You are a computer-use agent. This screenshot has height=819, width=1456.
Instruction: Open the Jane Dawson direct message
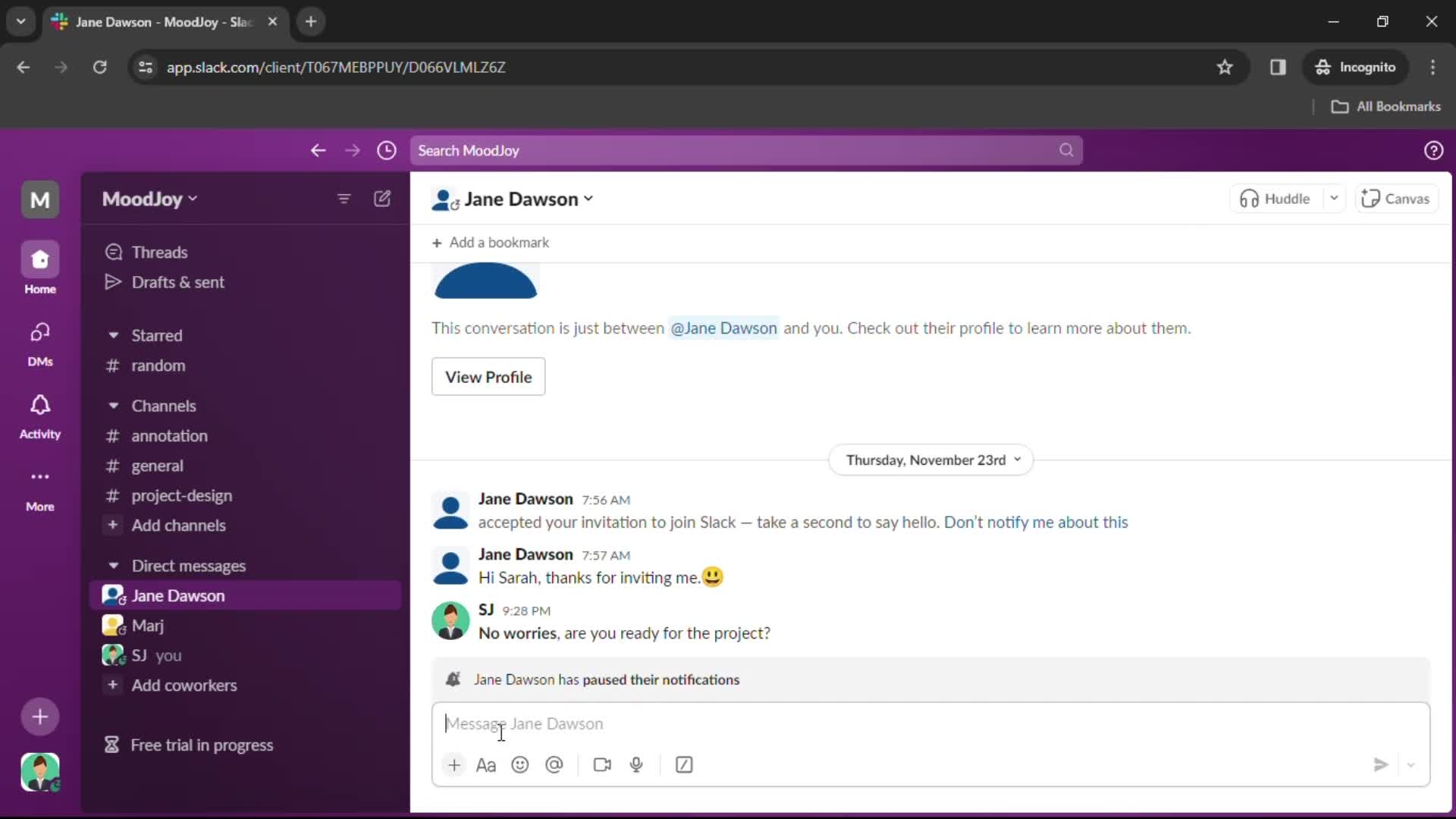pos(245,595)
